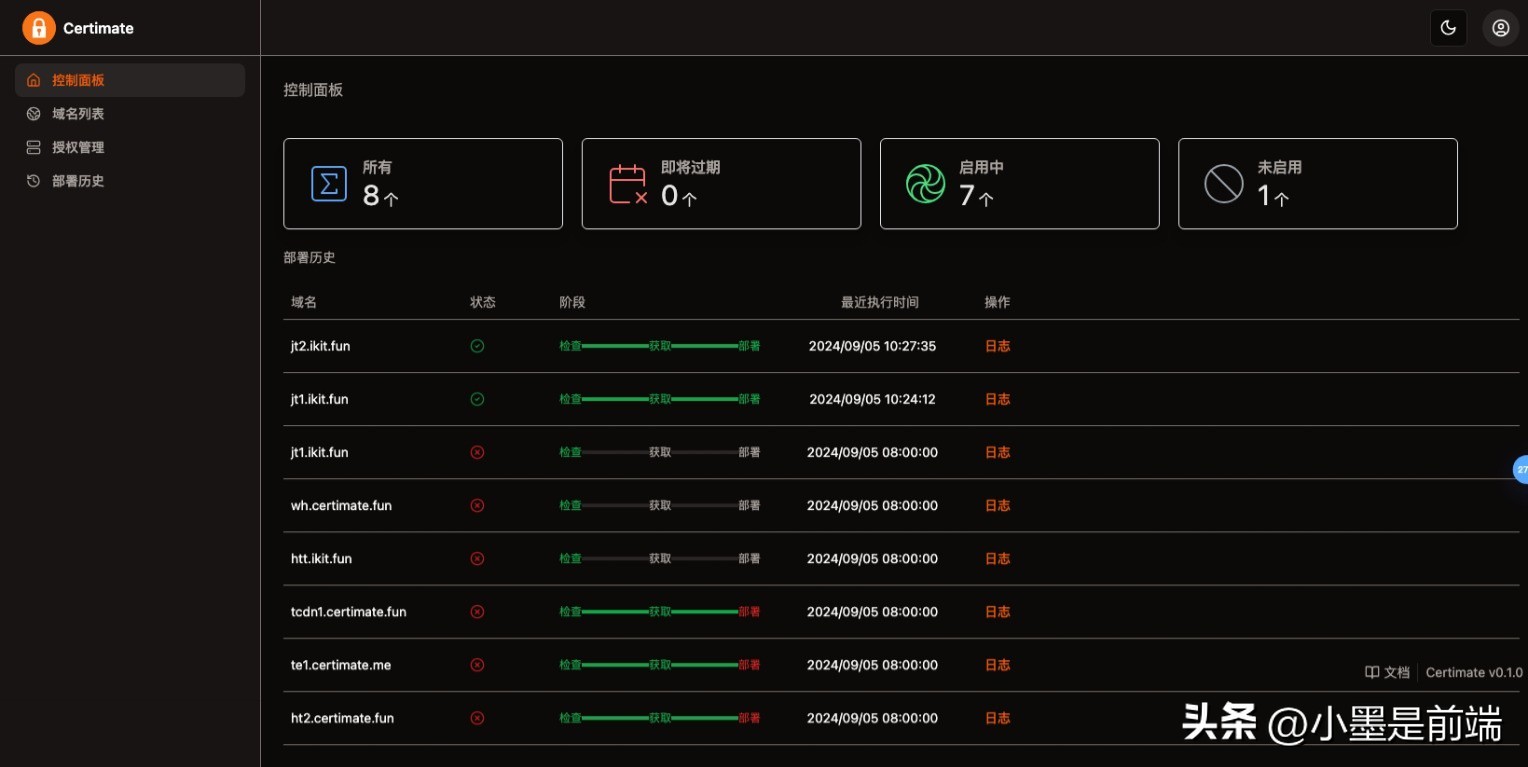This screenshot has width=1528, height=767.
Task: Click the 最近执行时间 column header
Action: point(879,301)
